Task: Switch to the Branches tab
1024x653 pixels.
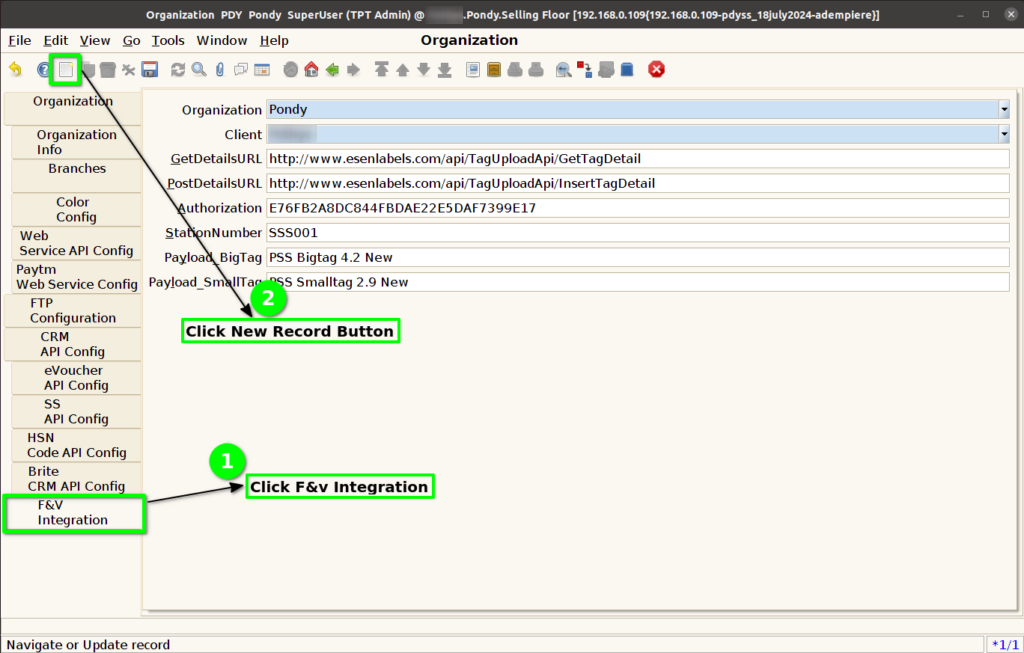Action: [76, 176]
